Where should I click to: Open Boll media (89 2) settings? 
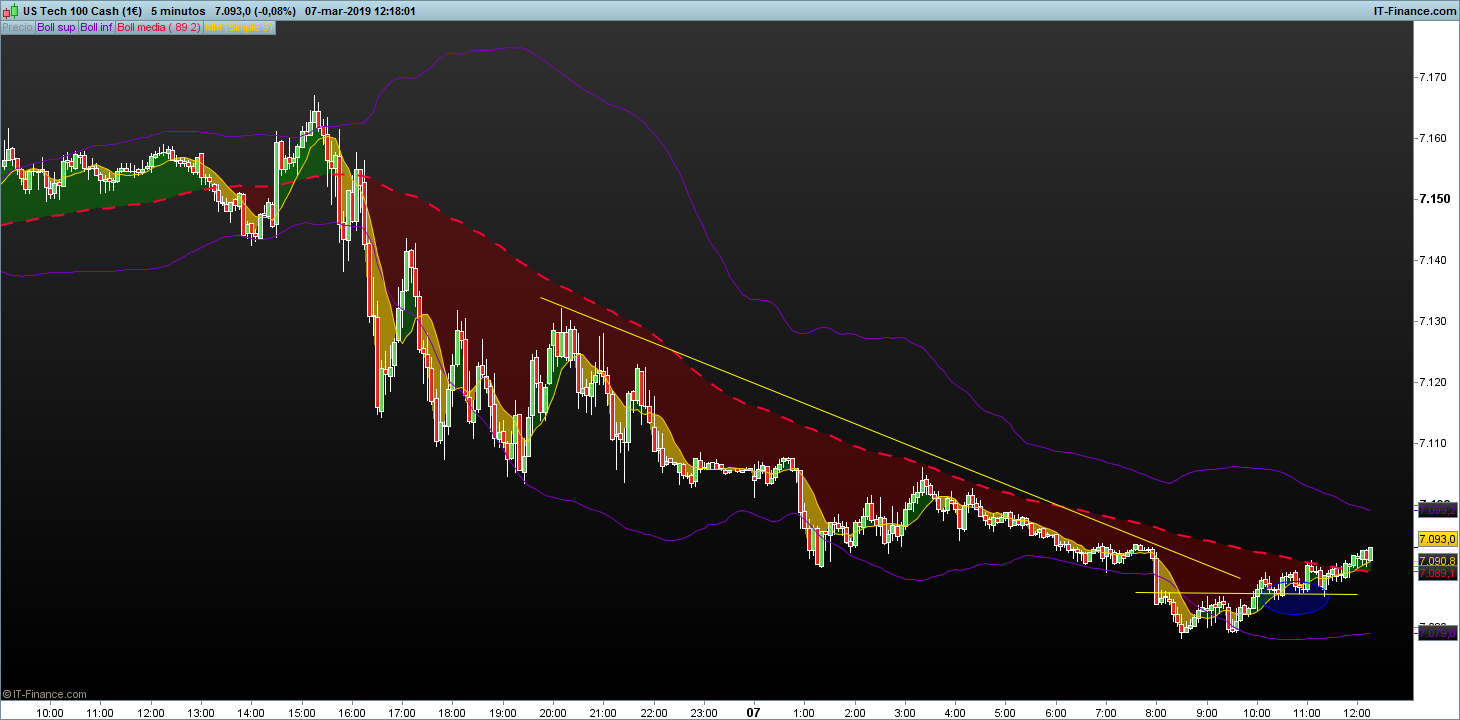pyautogui.click(x=160, y=28)
